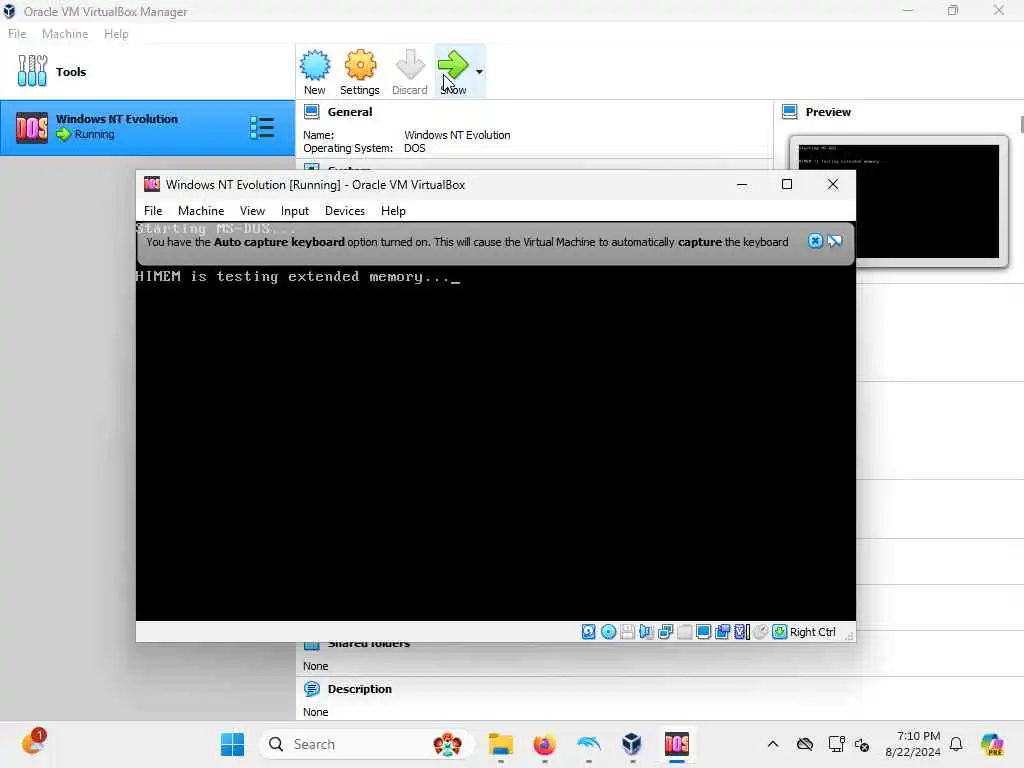Open the Machine menu in VirtualBox Manager

point(65,34)
